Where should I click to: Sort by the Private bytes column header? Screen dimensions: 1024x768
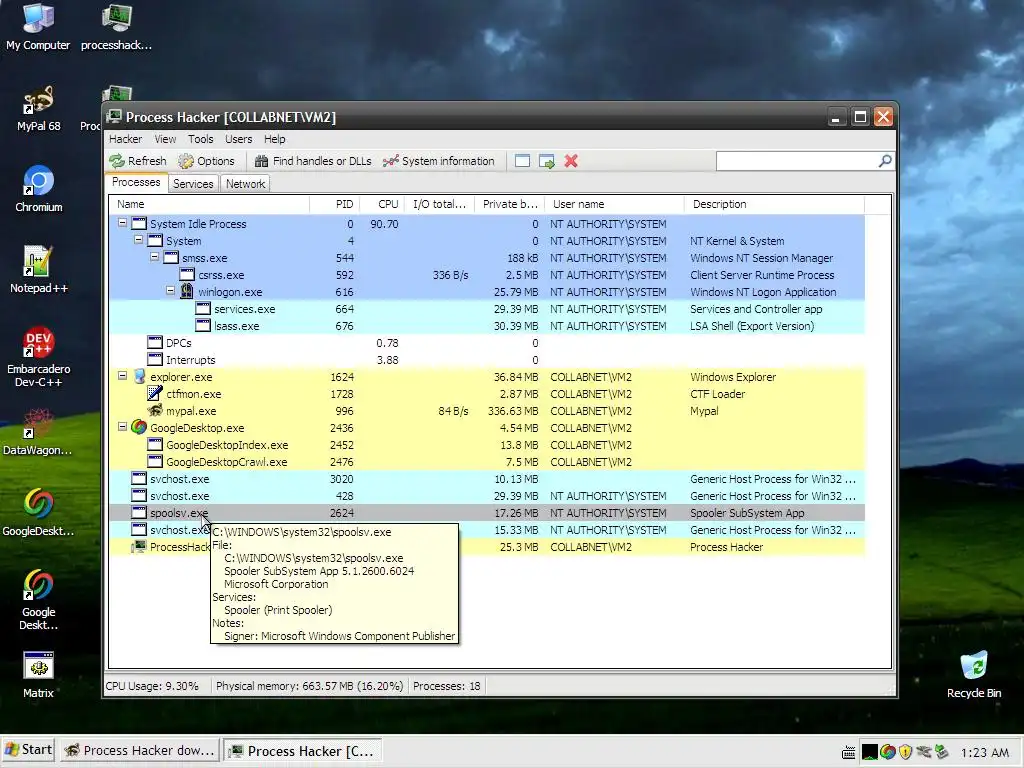[509, 204]
